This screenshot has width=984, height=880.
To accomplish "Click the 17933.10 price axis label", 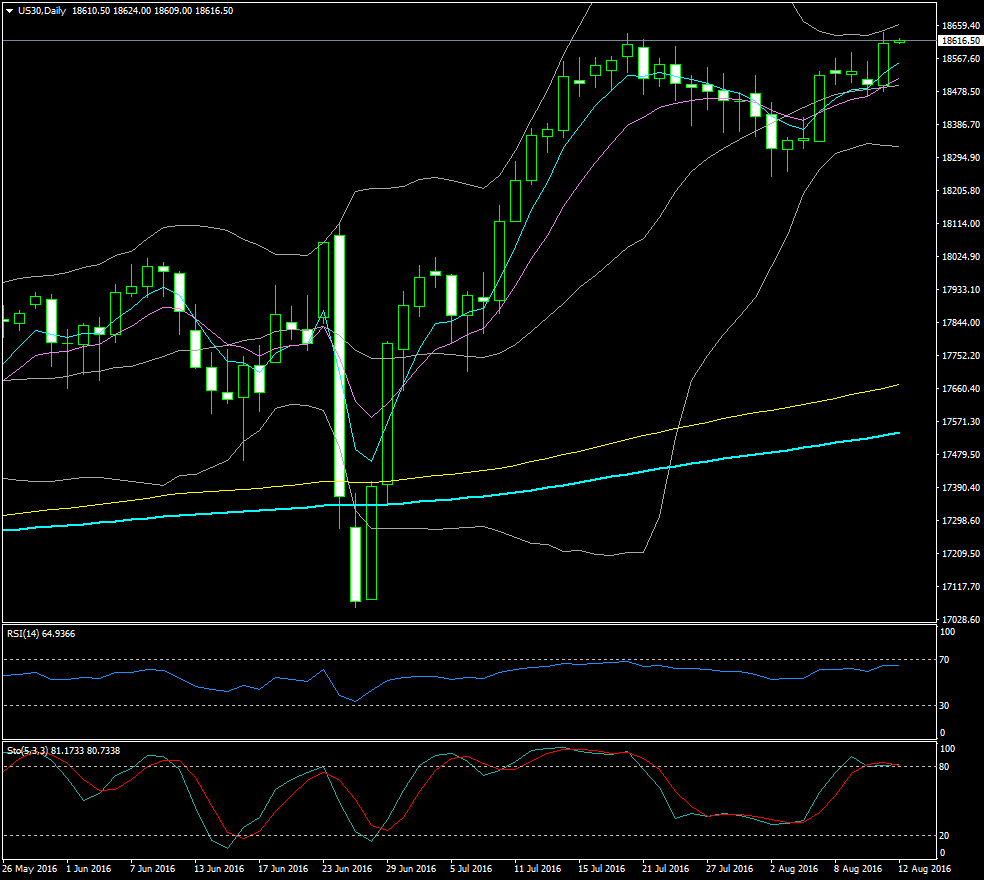I will [961, 289].
